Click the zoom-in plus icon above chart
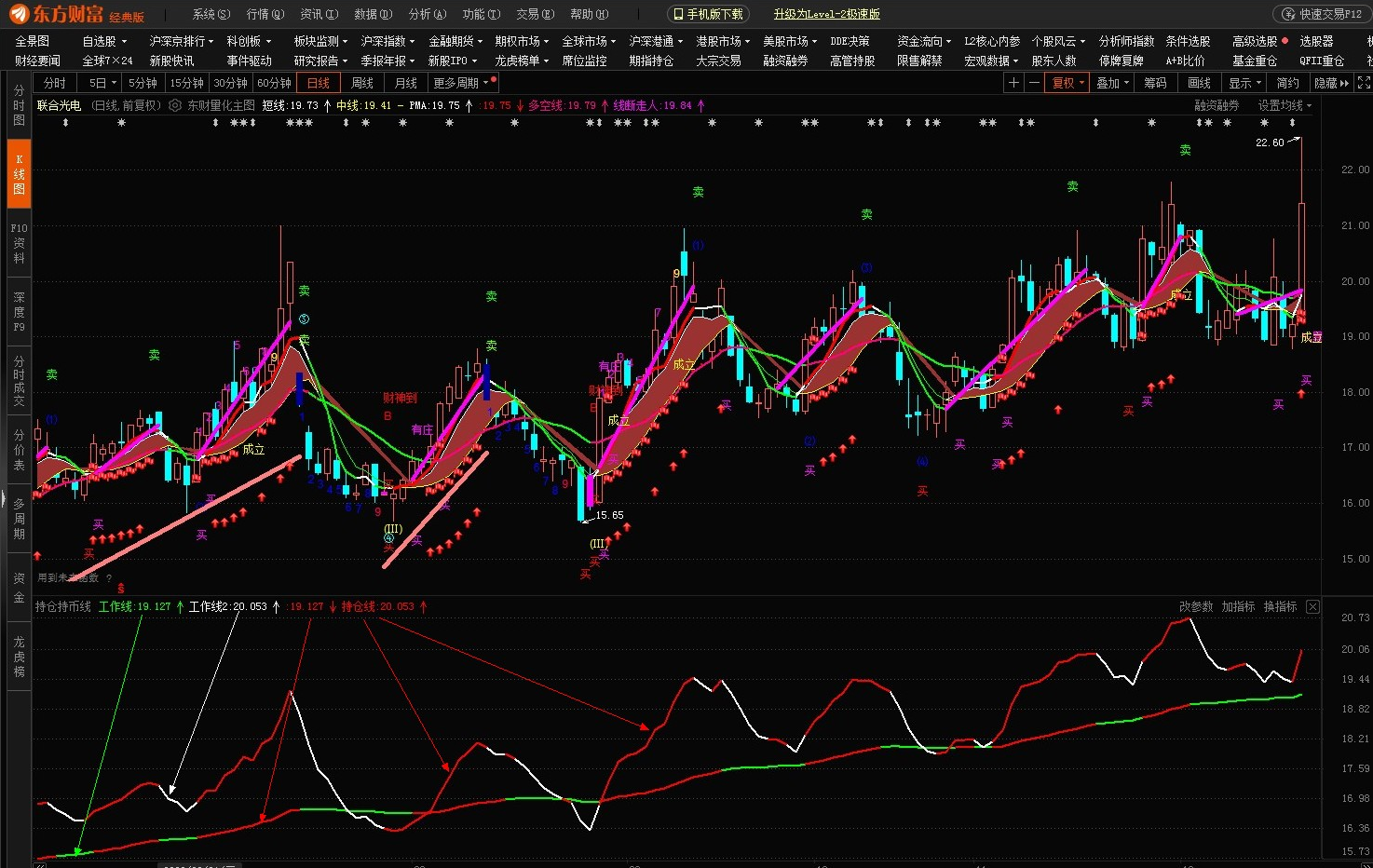Viewport: 1373px width, 868px height. click(1013, 83)
